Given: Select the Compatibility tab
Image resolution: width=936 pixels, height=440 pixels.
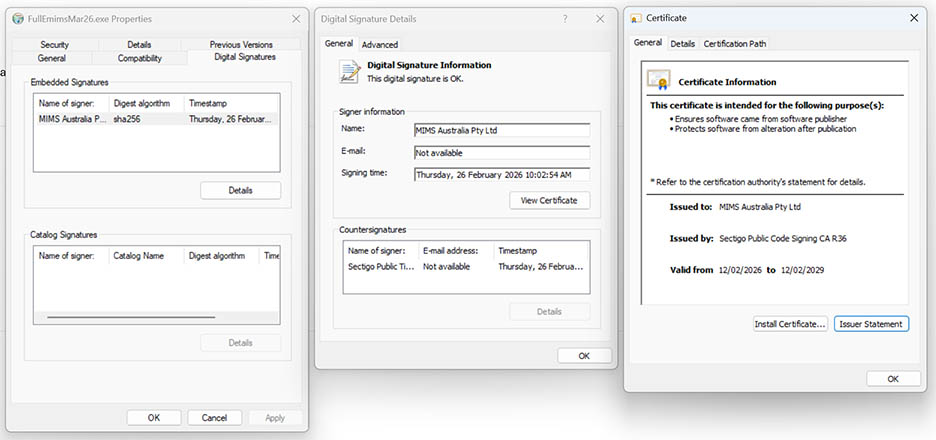Looking at the screenshot, I should pos(139,58).
